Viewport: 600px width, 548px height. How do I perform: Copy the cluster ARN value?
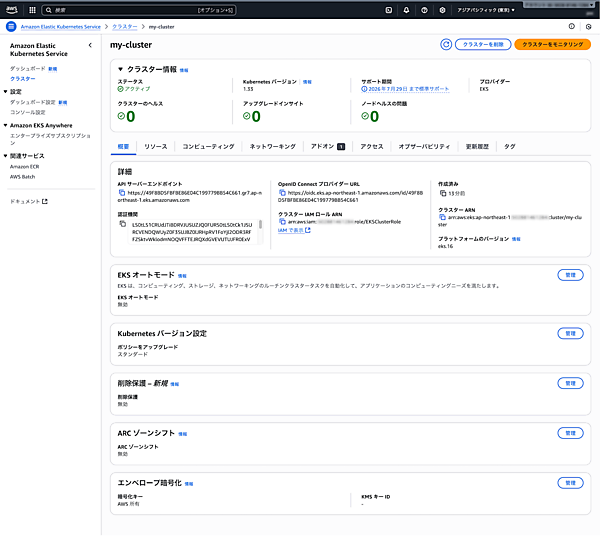[x=442, y=216]
